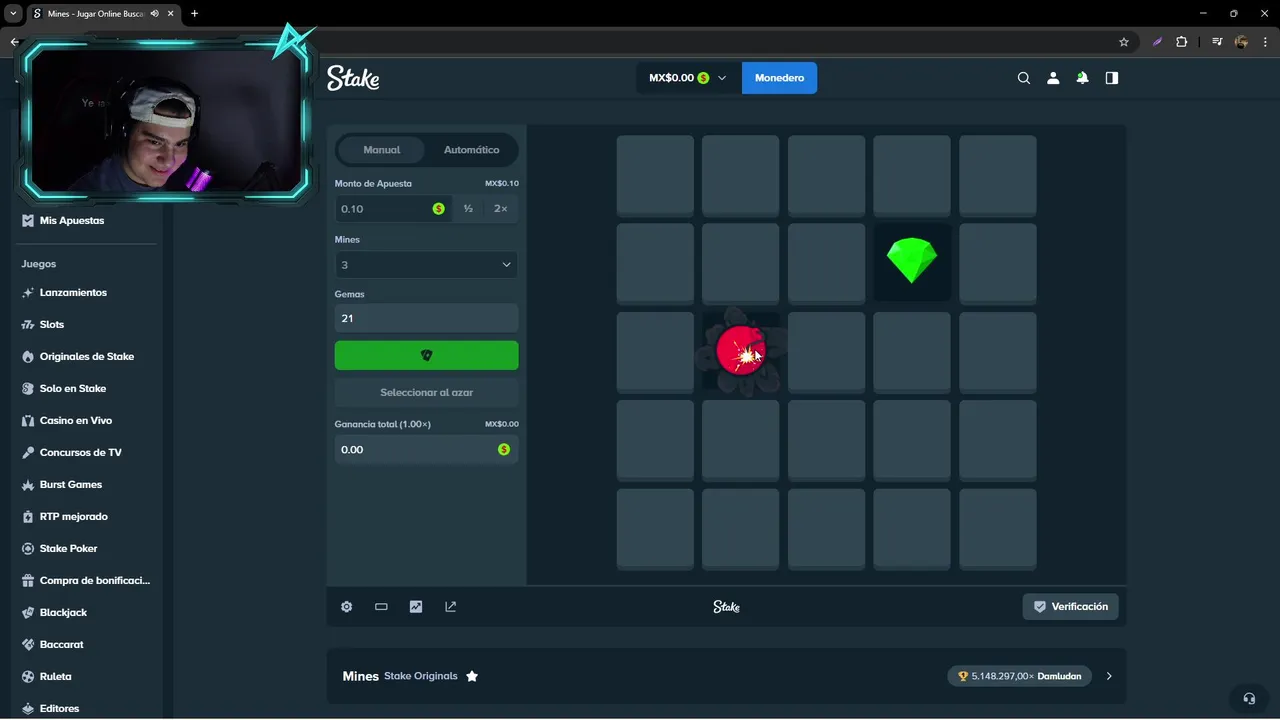Expand the Mines Stake Originals details chevron
The height and width of the screenshot is (720, 1280).
[1109, 676]
